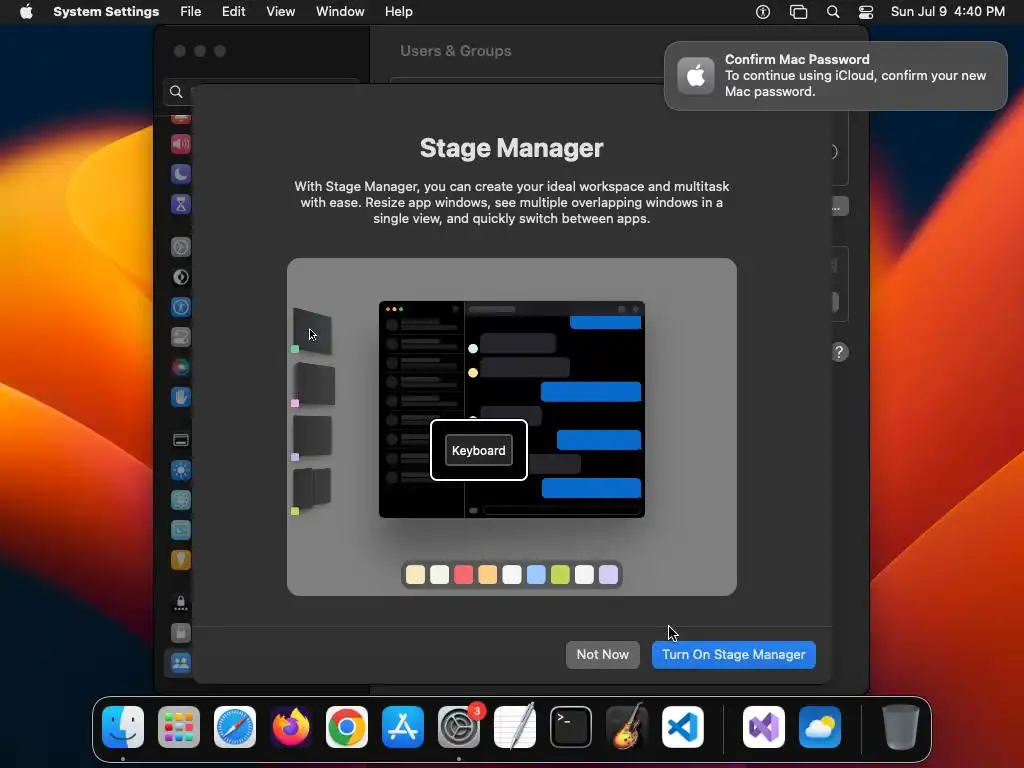Screen dimensions: 1024x768
Task: Open Control Center in the menu bar
Action: tap(866, 12)
